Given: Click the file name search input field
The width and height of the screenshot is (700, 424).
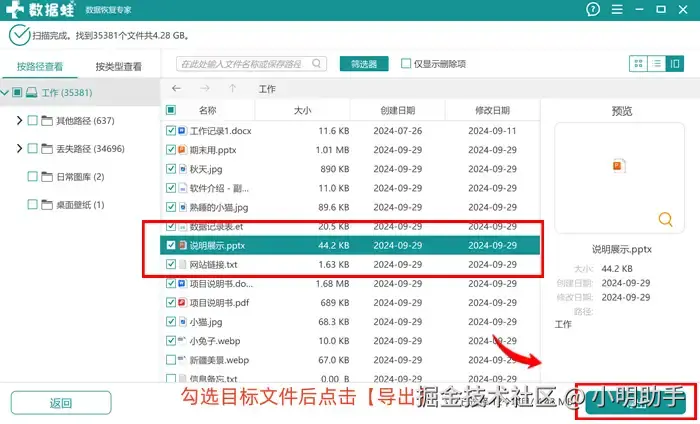Looking at the screenshot, I should click(x=251, y=64).
